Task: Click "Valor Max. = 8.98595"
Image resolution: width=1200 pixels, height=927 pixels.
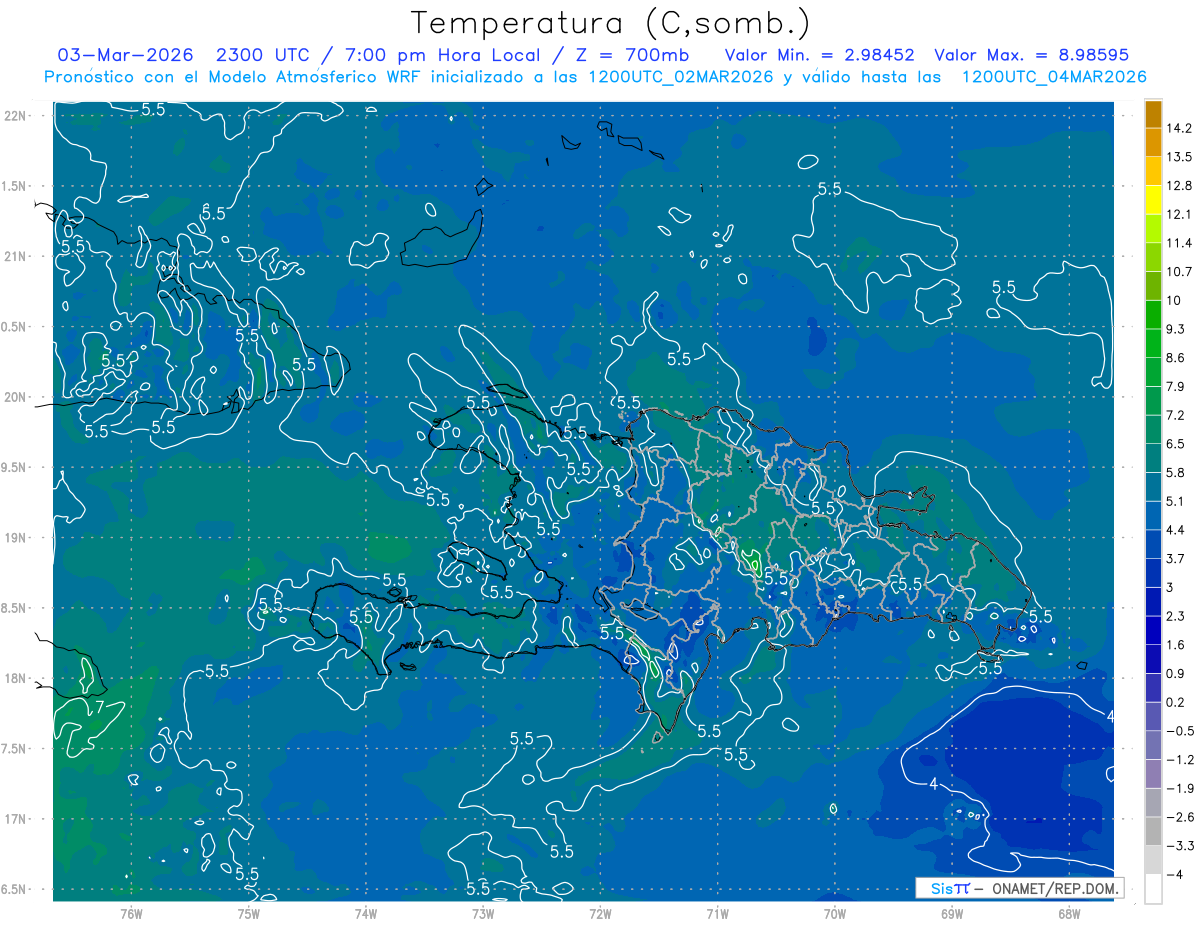Action: click(x=1031, y=55)
